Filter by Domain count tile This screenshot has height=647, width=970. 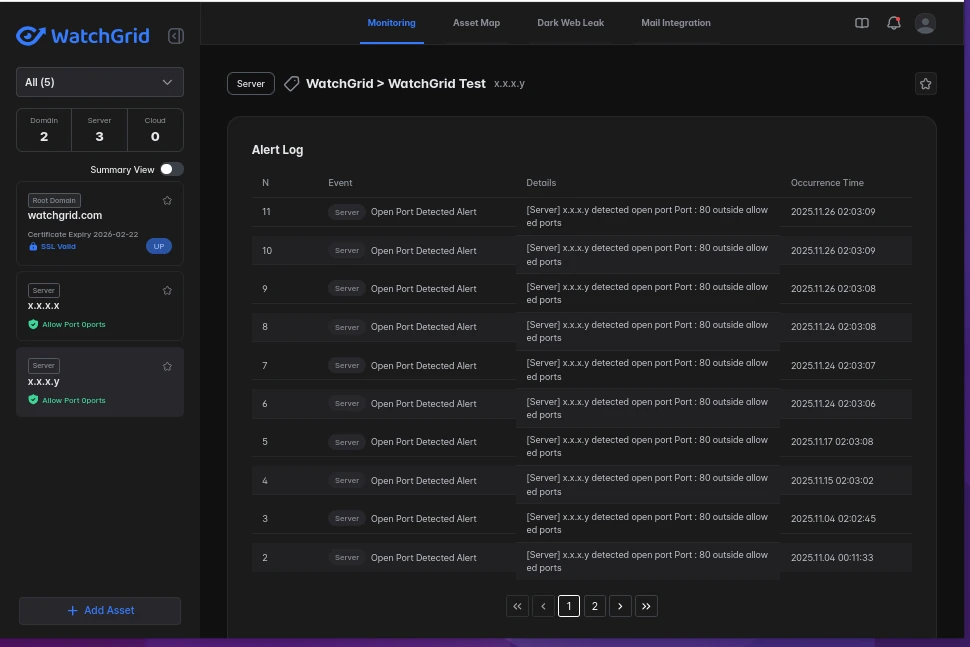[44, 130]
